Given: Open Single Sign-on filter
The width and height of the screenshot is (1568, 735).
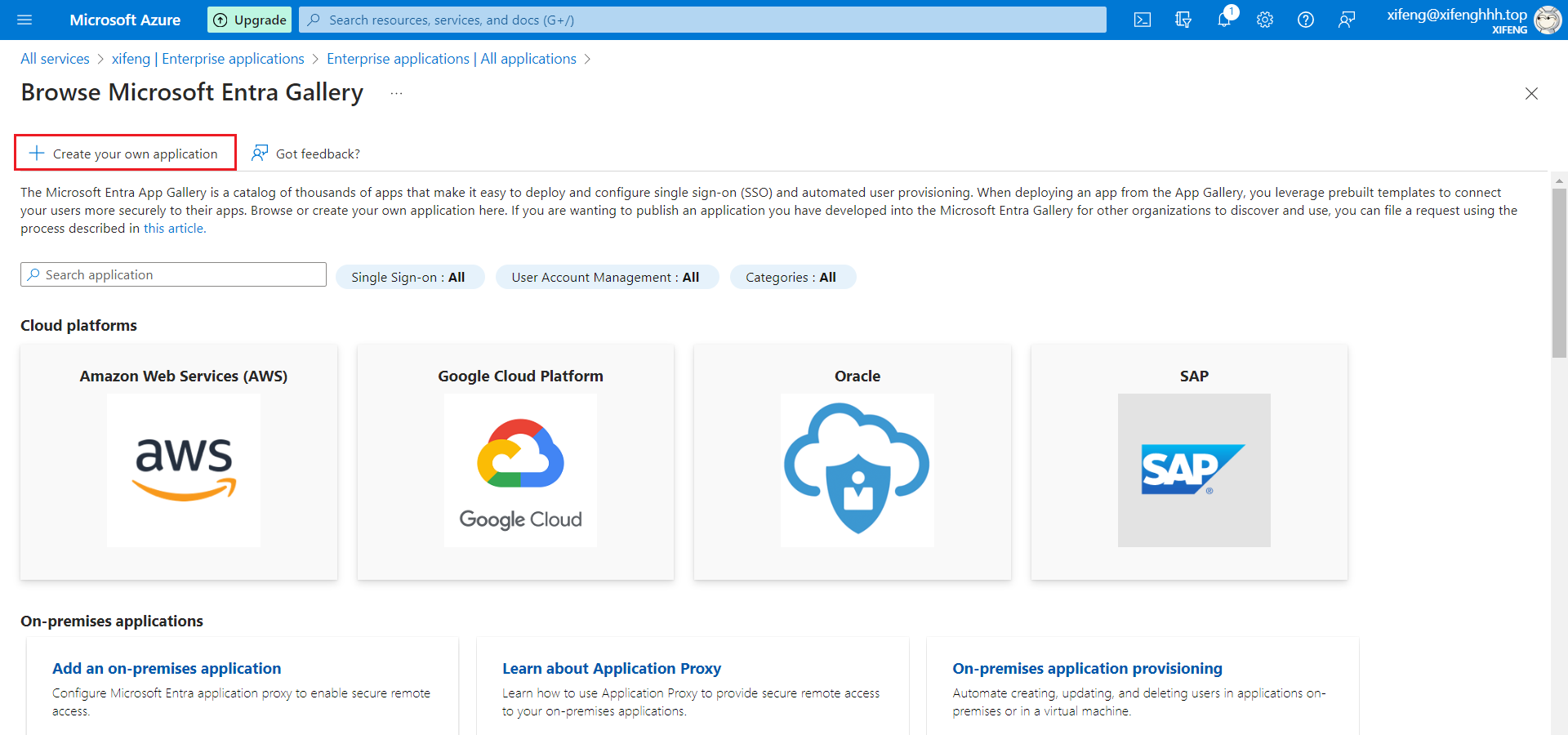Looking at the screenshot, I should pos(410,277).
